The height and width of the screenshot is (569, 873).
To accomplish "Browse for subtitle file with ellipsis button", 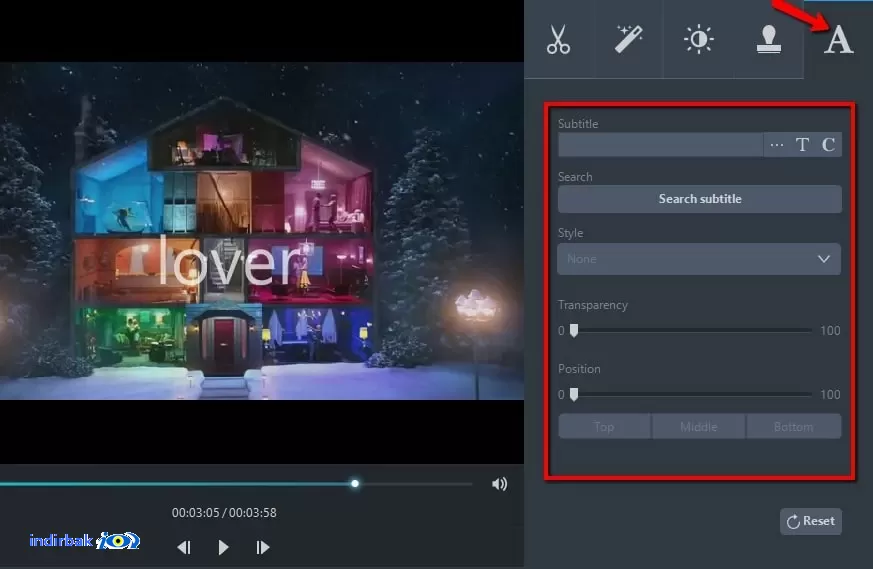I will point(777,145).
